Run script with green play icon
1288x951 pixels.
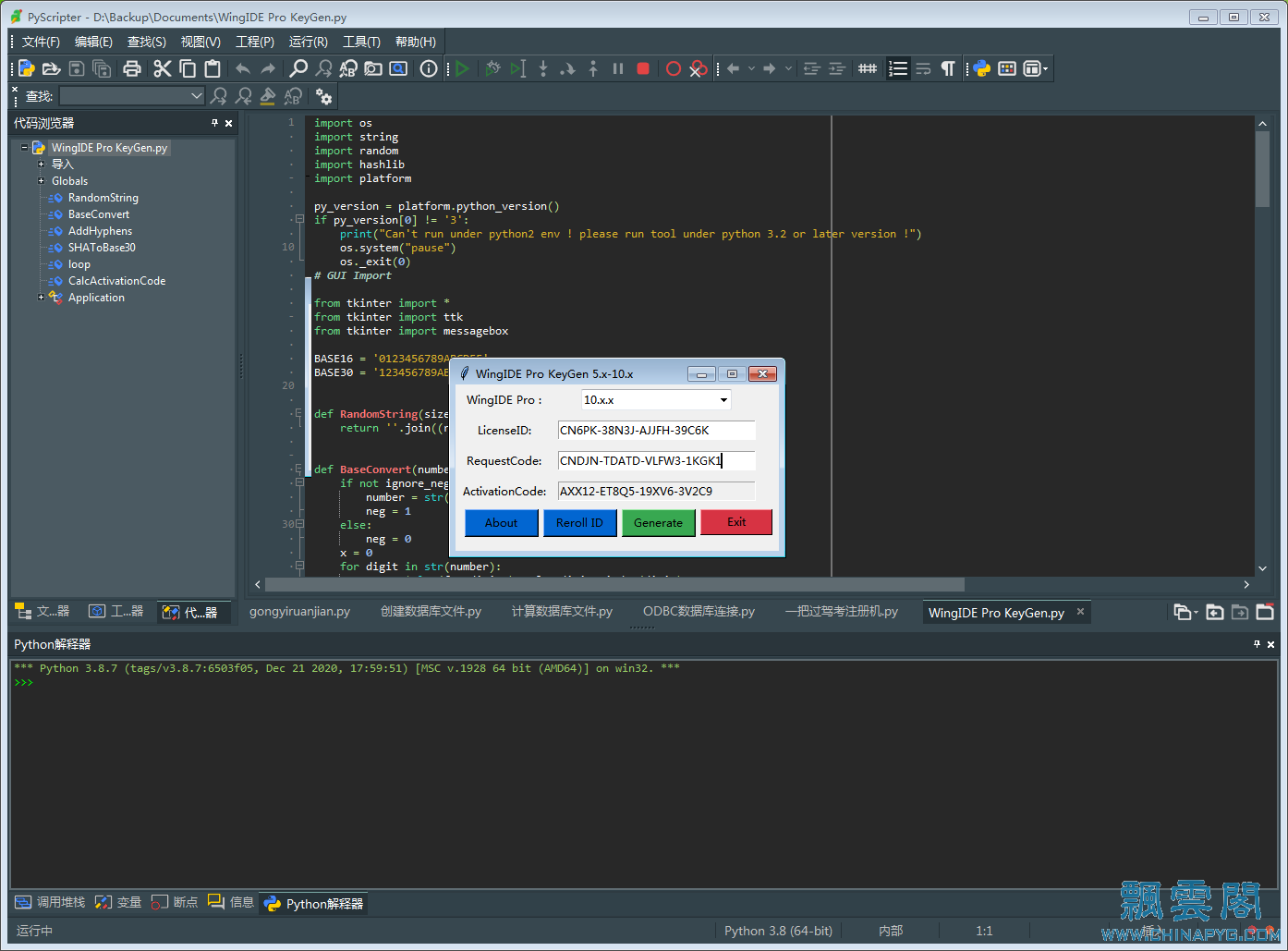463,68
